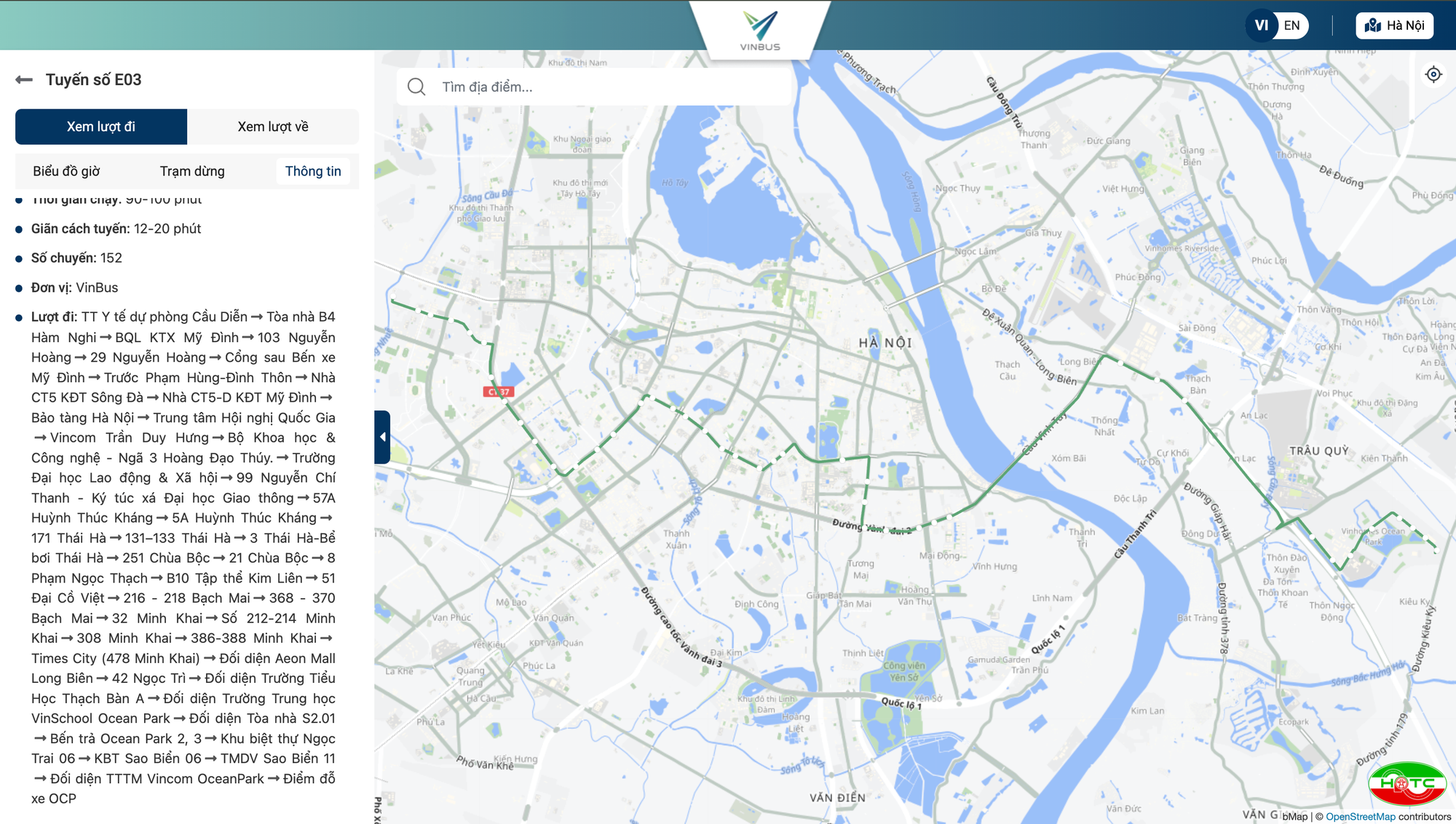
Task: Click the Giãn cách tuyến: 12-20 phút line
Action: 116,229
